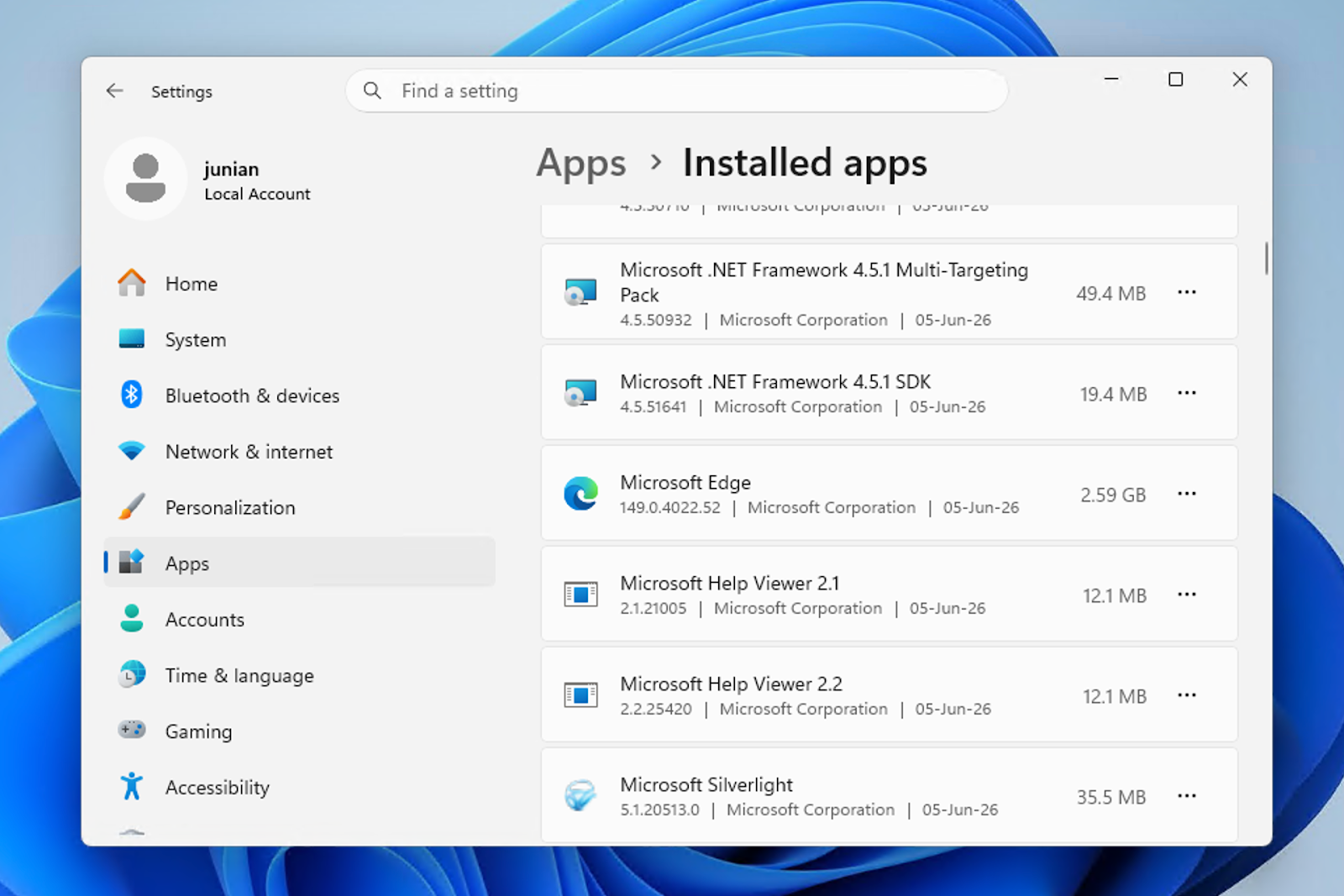
Task: Open Time & language settings
Action: 299,676
